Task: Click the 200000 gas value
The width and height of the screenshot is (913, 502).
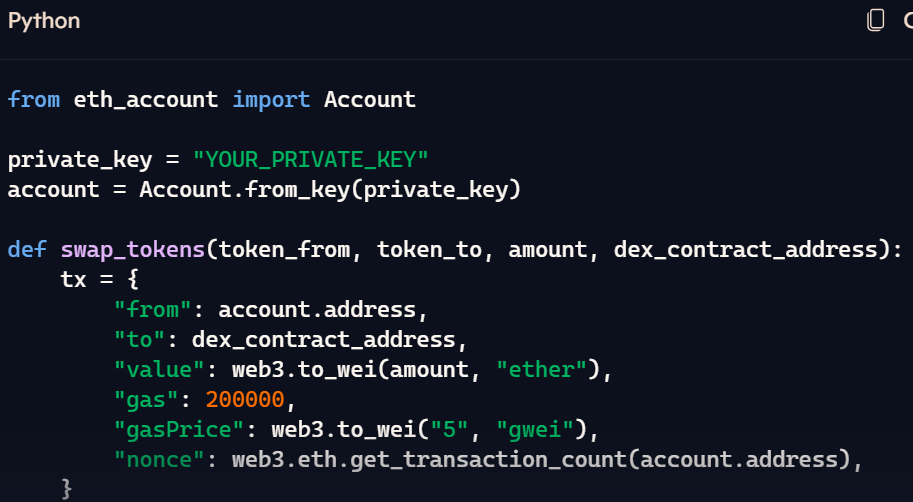Action: (245, 400)
